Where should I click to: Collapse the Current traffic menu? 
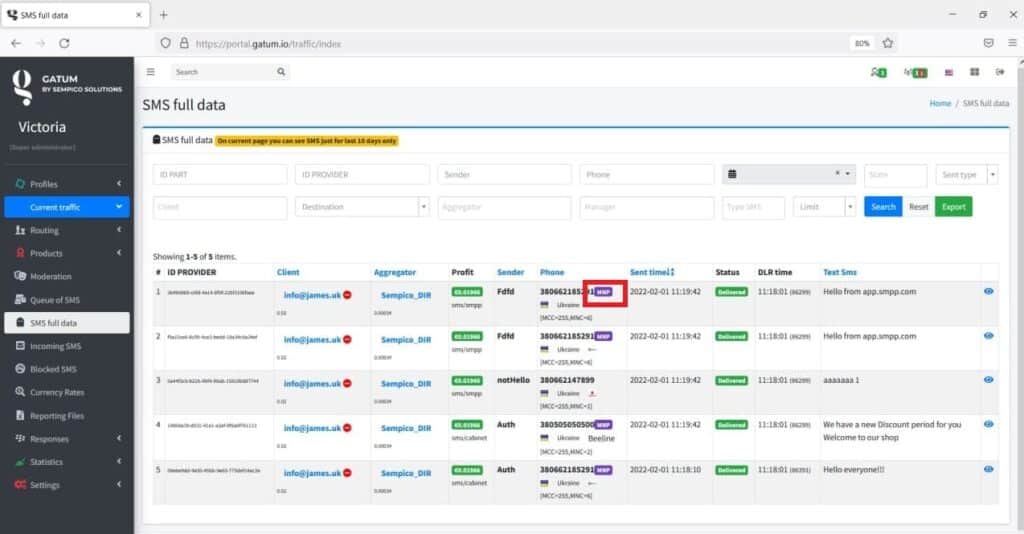coord(67,207)
